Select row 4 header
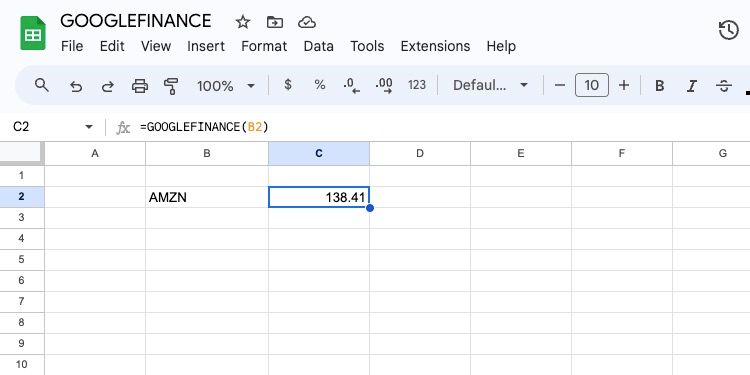The height and width of the screenshot is (375, 750). coord(22,239)
